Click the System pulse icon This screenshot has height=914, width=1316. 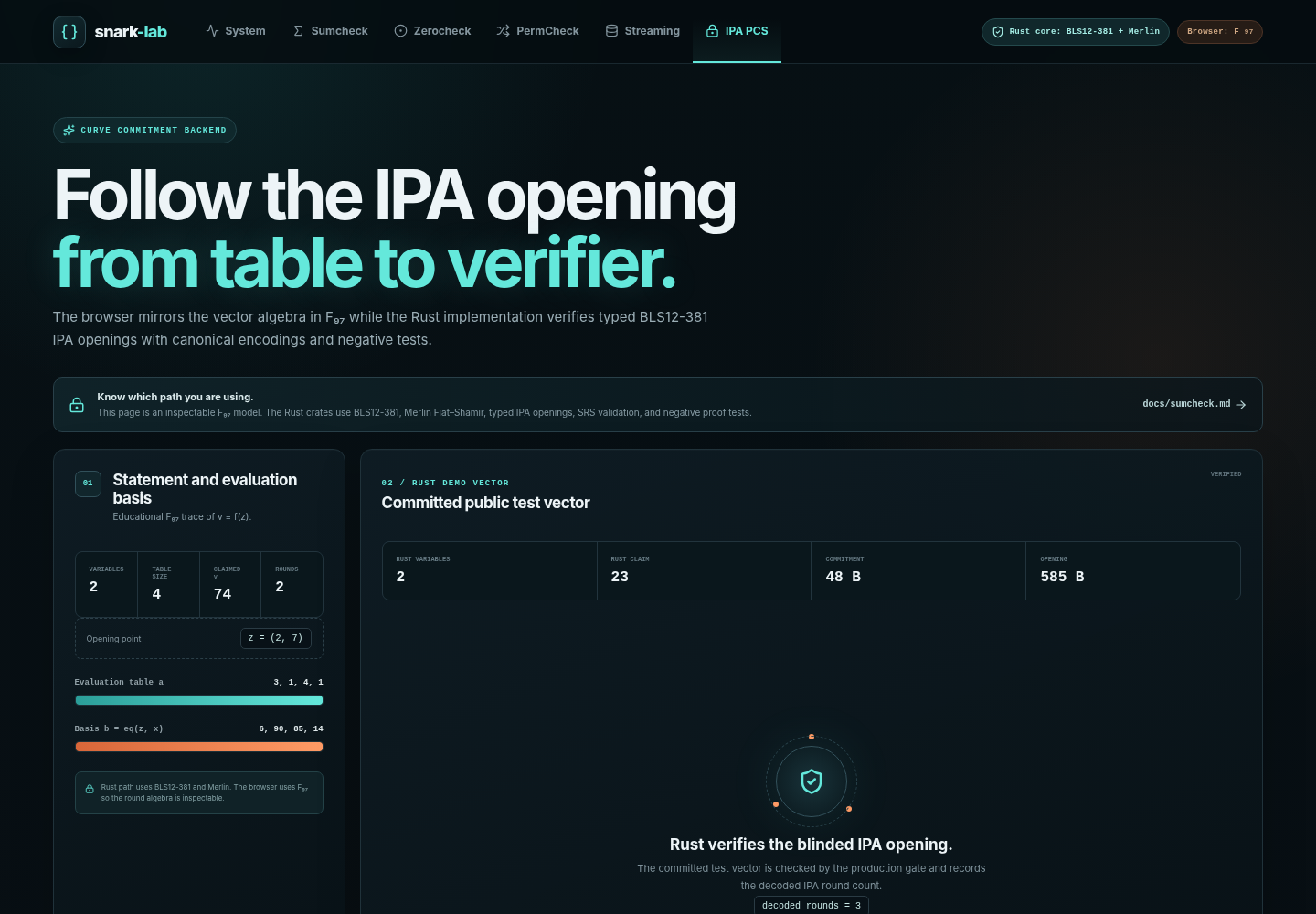pyautogui.click(x=212, y=31)
